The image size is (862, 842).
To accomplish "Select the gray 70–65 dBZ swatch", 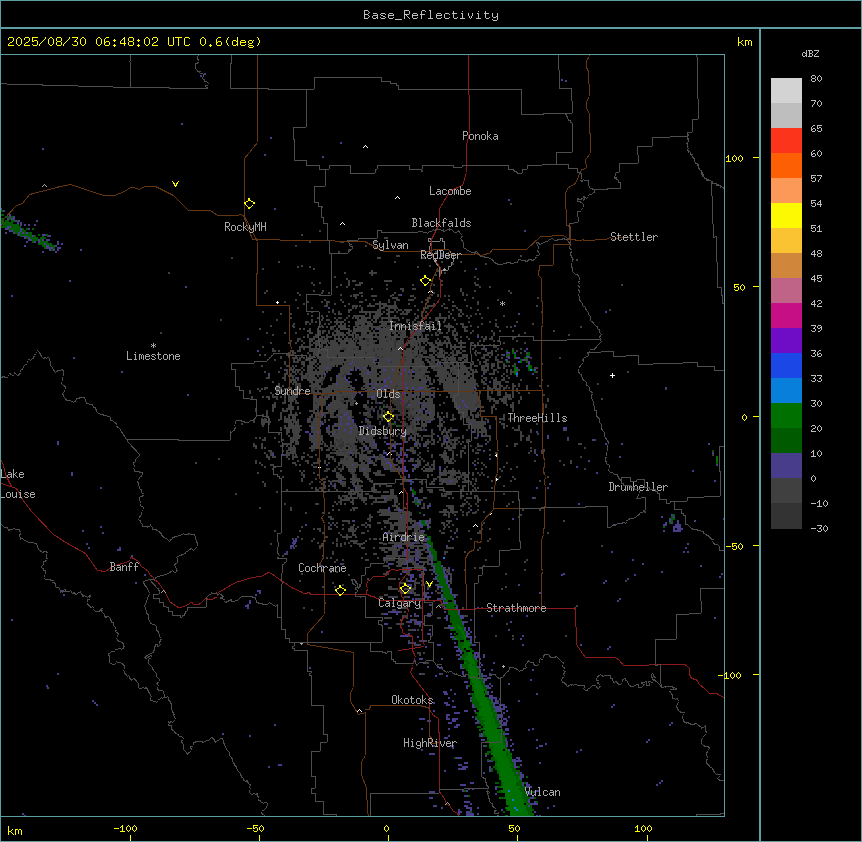I will click(x=786, y=115).
